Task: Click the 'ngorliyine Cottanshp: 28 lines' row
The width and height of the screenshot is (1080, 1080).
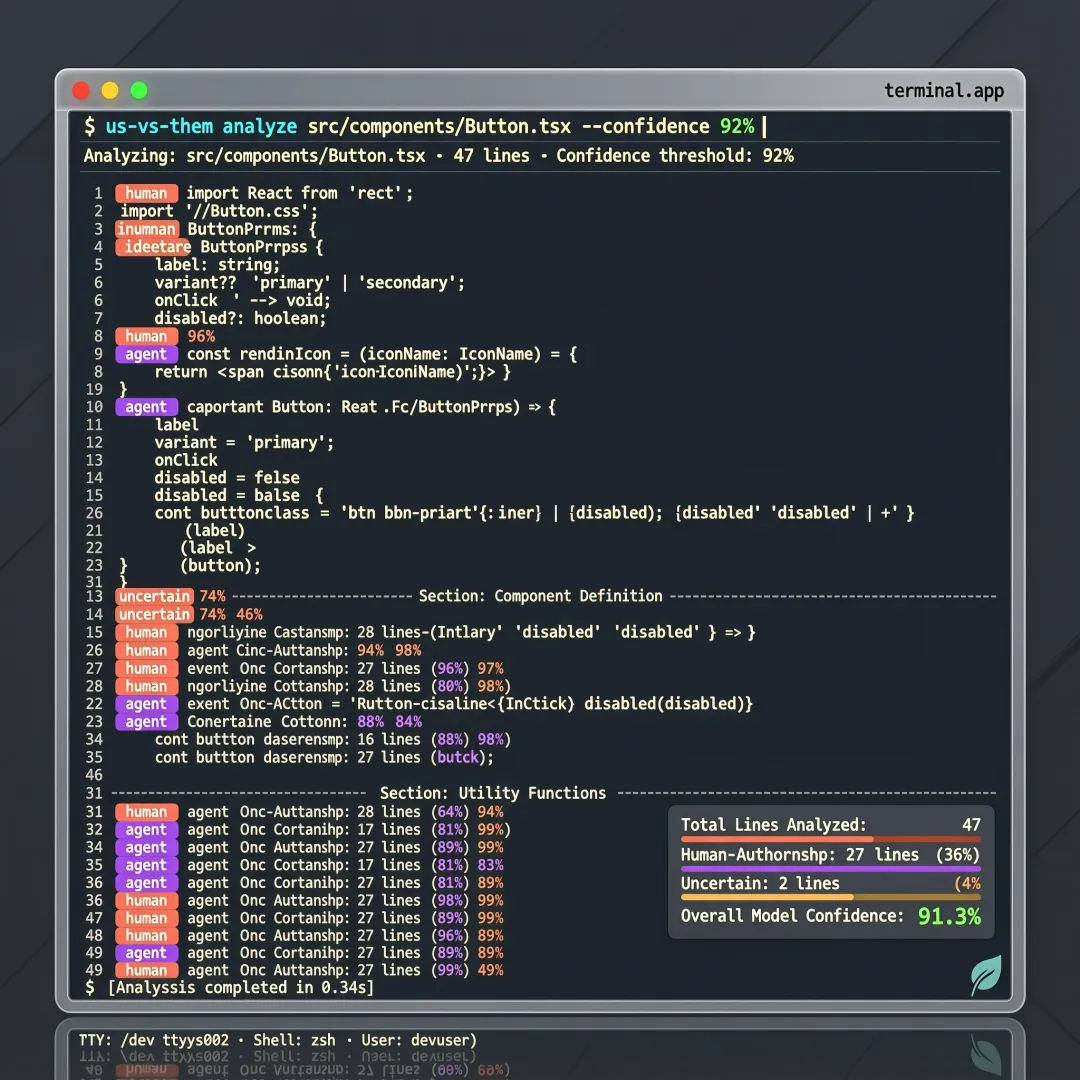Action: coord(349,687)
